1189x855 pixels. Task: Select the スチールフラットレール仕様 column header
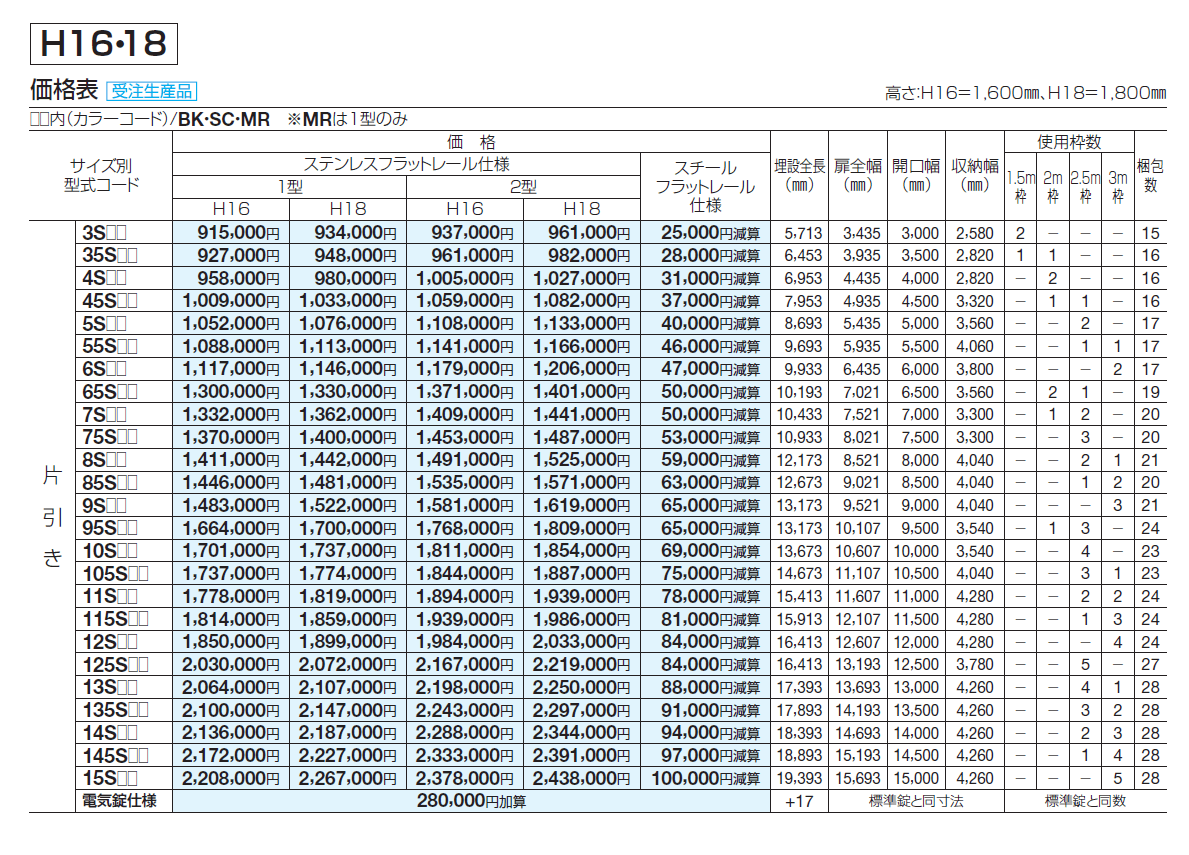coord(705,186)
